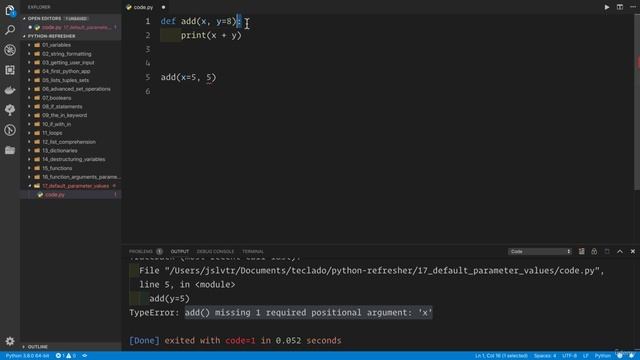Open the Project Manager folder icon
This screenshot has height=360, width=640.
pyautogui.click(x=10, y=150)
